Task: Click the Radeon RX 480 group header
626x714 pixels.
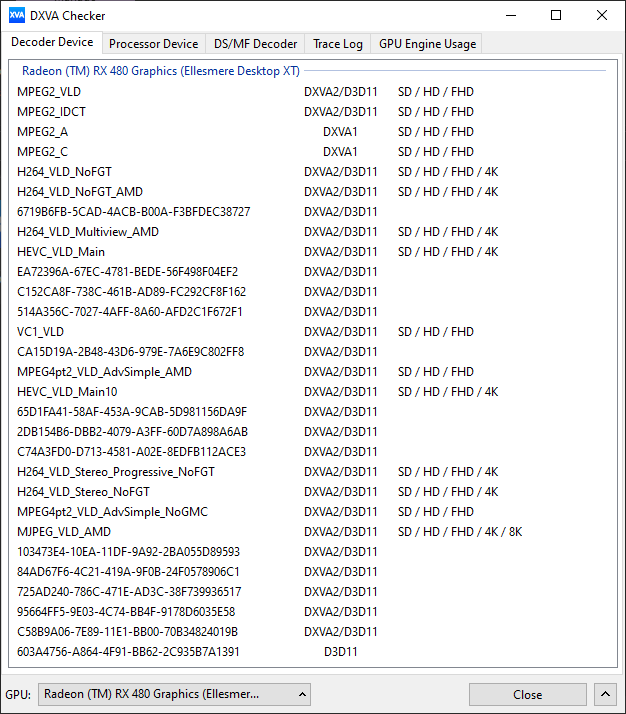Action: [x=161, y=71]
